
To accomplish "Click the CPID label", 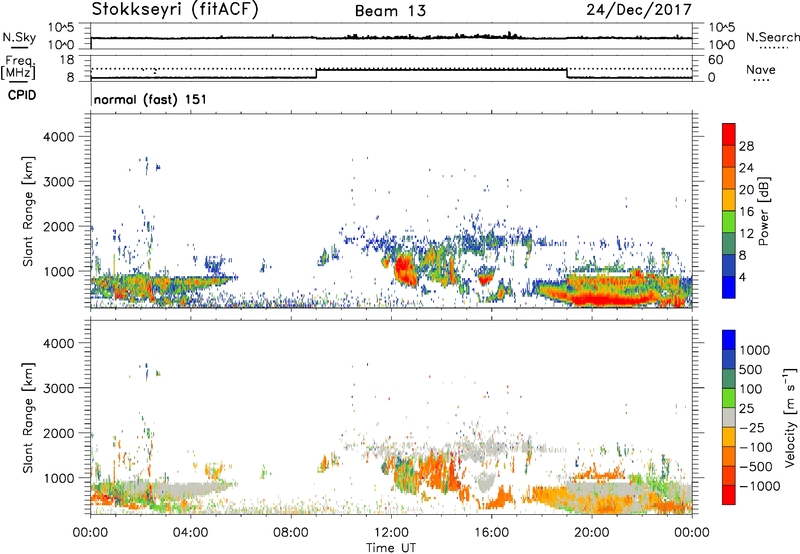I will coord(22,95).
